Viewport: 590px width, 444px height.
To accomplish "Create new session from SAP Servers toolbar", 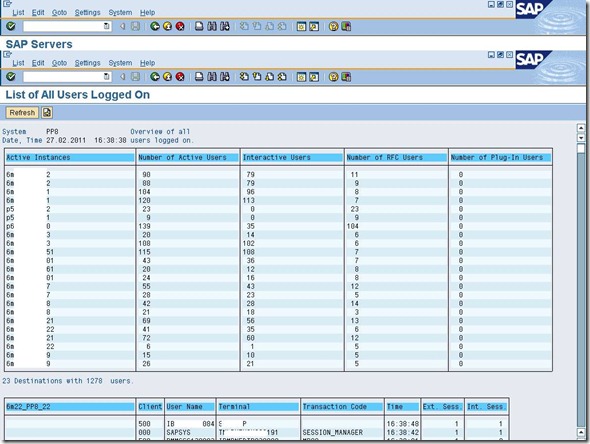I will pyautogui.click(x=301, y=26).
